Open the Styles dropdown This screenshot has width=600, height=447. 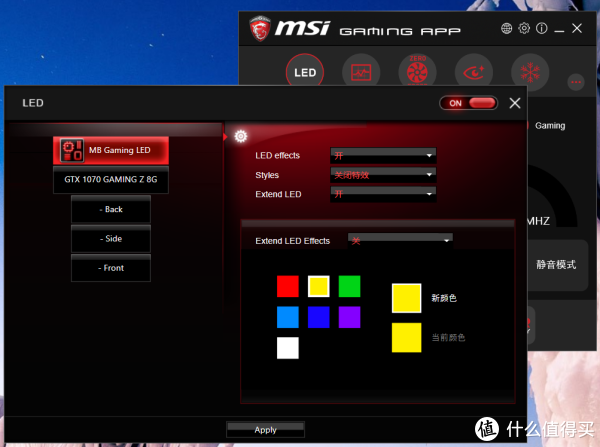coord(383,175)
